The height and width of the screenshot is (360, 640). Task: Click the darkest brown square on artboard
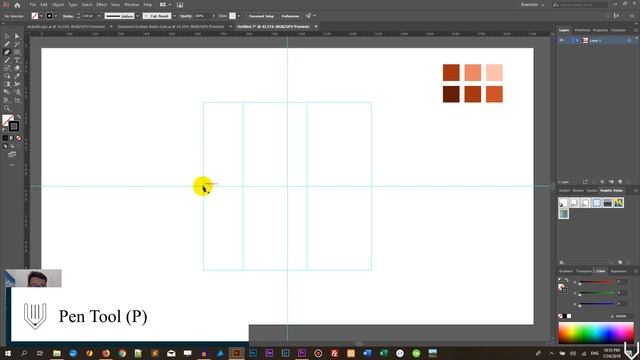pyautogui.click(x=451, y=94)
